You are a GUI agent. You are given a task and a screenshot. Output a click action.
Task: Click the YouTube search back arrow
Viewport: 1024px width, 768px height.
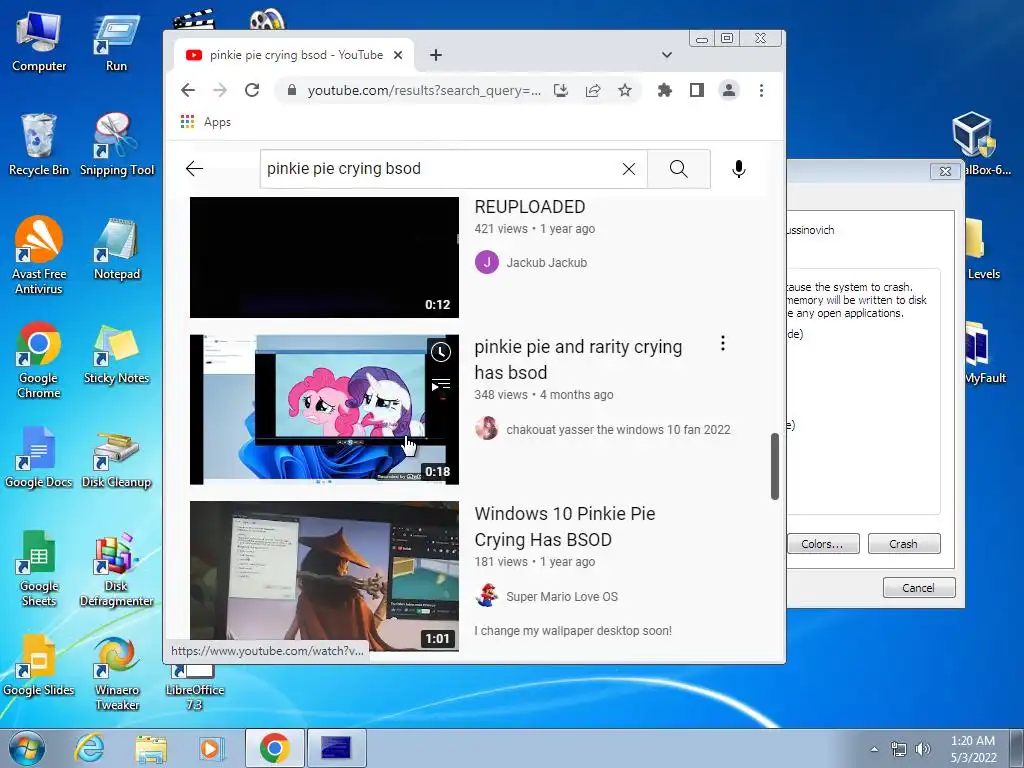[195, 169]
